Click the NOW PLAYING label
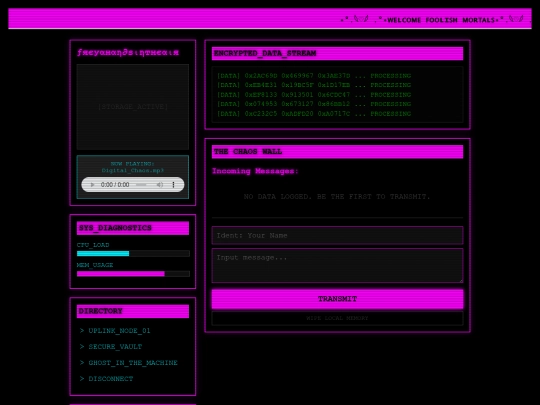This screenshot has width=540, height=405. [133, 164]
